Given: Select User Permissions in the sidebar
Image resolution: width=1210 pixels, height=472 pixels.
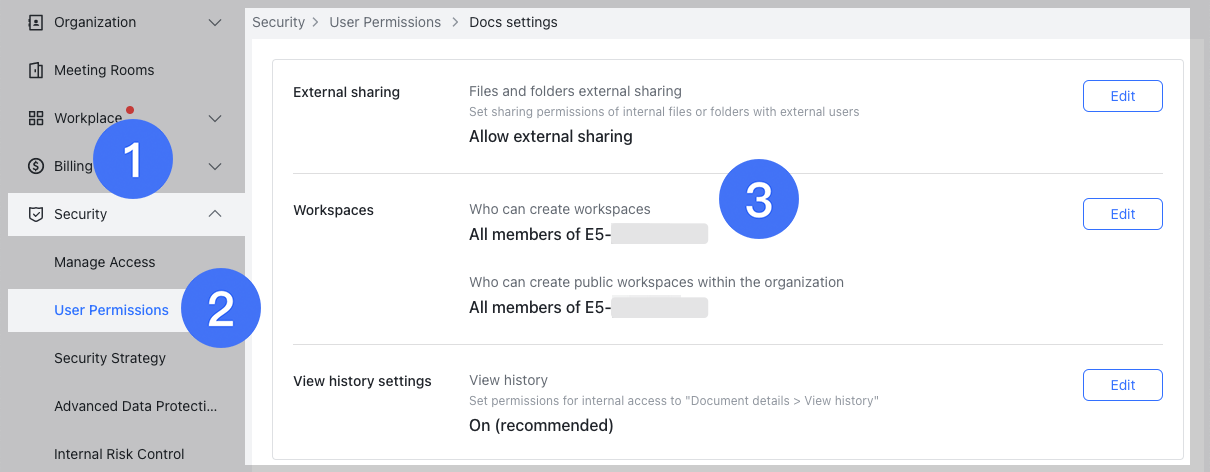Looking at the screenshot, I should pyautogui.click(x=111, y=310).
